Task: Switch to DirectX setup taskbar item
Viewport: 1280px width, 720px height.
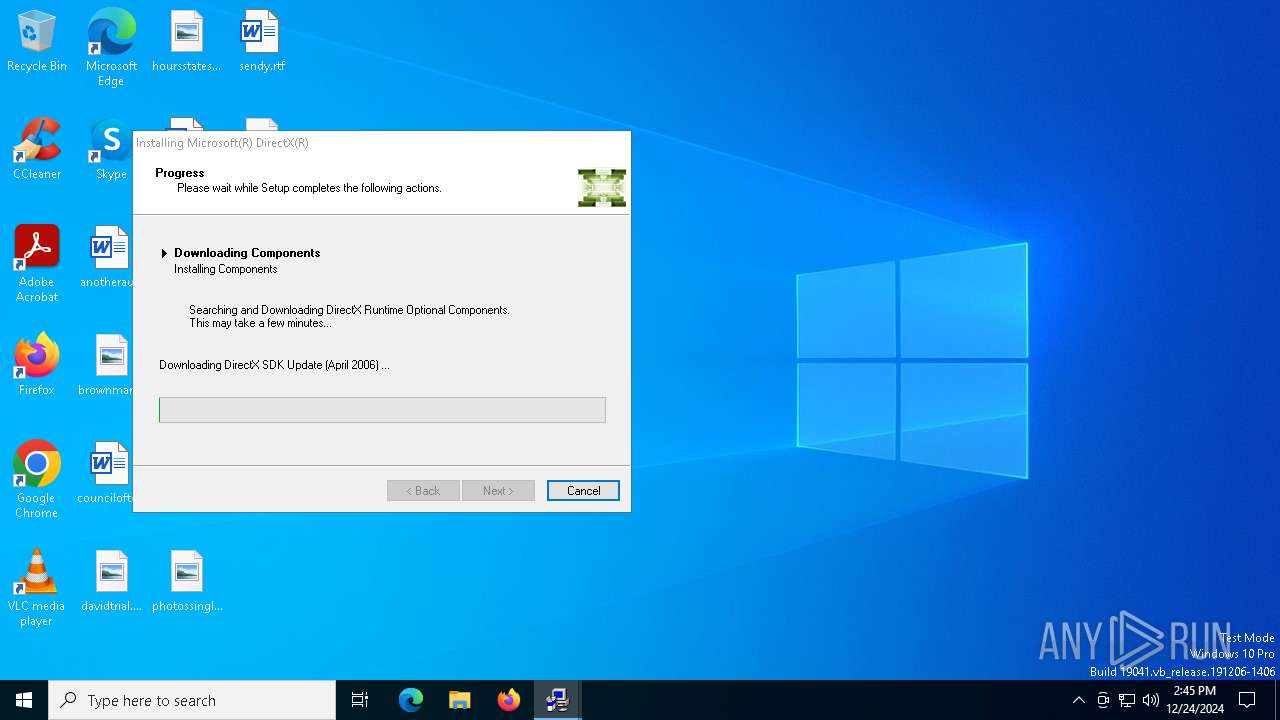Action: [x=558, y=700]
